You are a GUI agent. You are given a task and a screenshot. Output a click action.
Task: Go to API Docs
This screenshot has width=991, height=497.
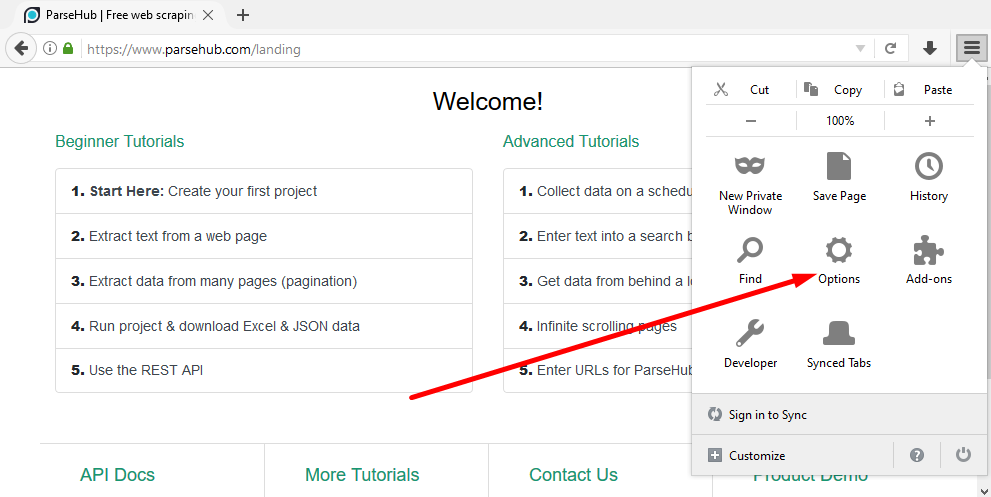click(118, 475)
